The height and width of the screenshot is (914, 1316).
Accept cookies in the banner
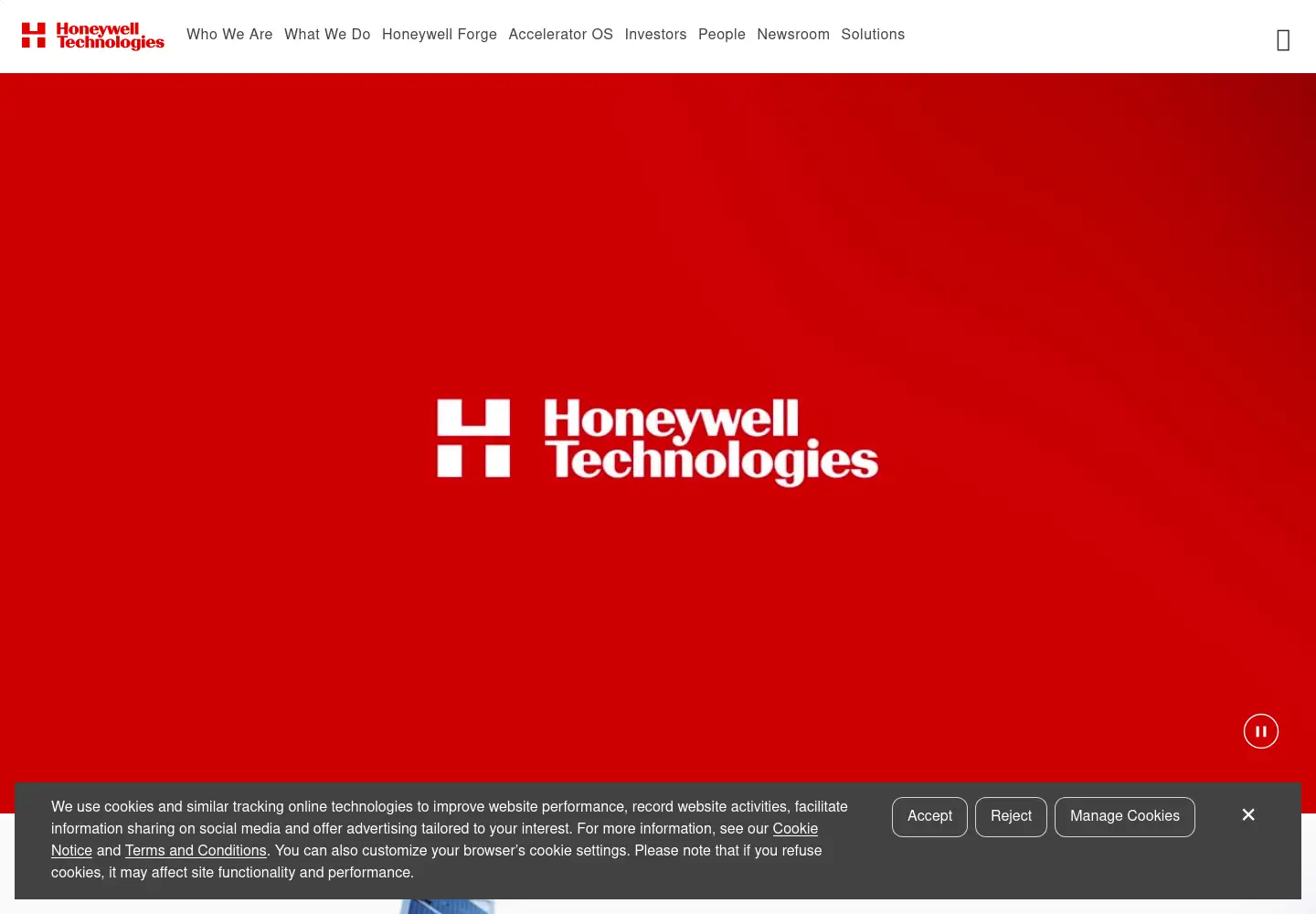[929, 817]
